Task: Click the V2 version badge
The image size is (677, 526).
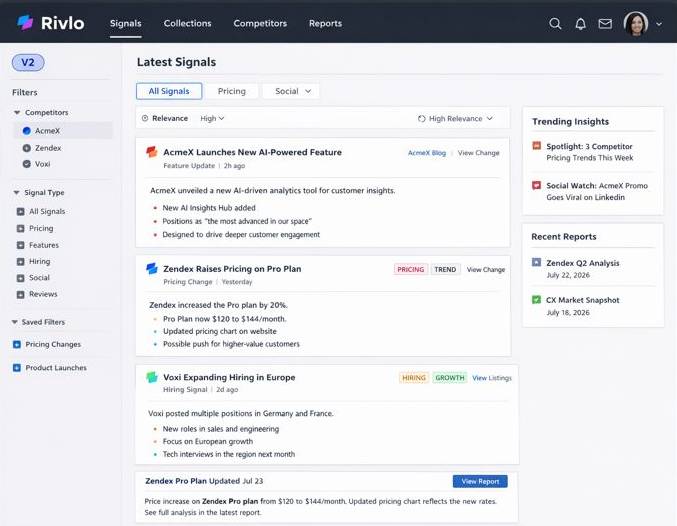Action: click(x=28, y=63)
